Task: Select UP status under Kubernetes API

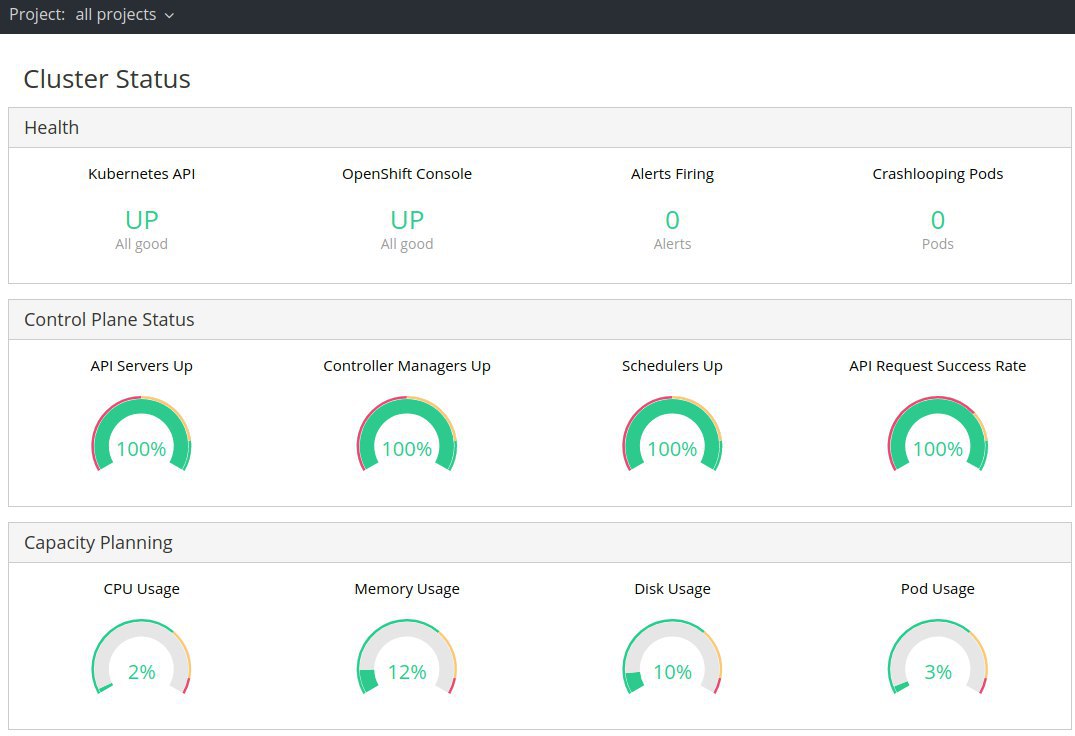Action: (141, 220)
